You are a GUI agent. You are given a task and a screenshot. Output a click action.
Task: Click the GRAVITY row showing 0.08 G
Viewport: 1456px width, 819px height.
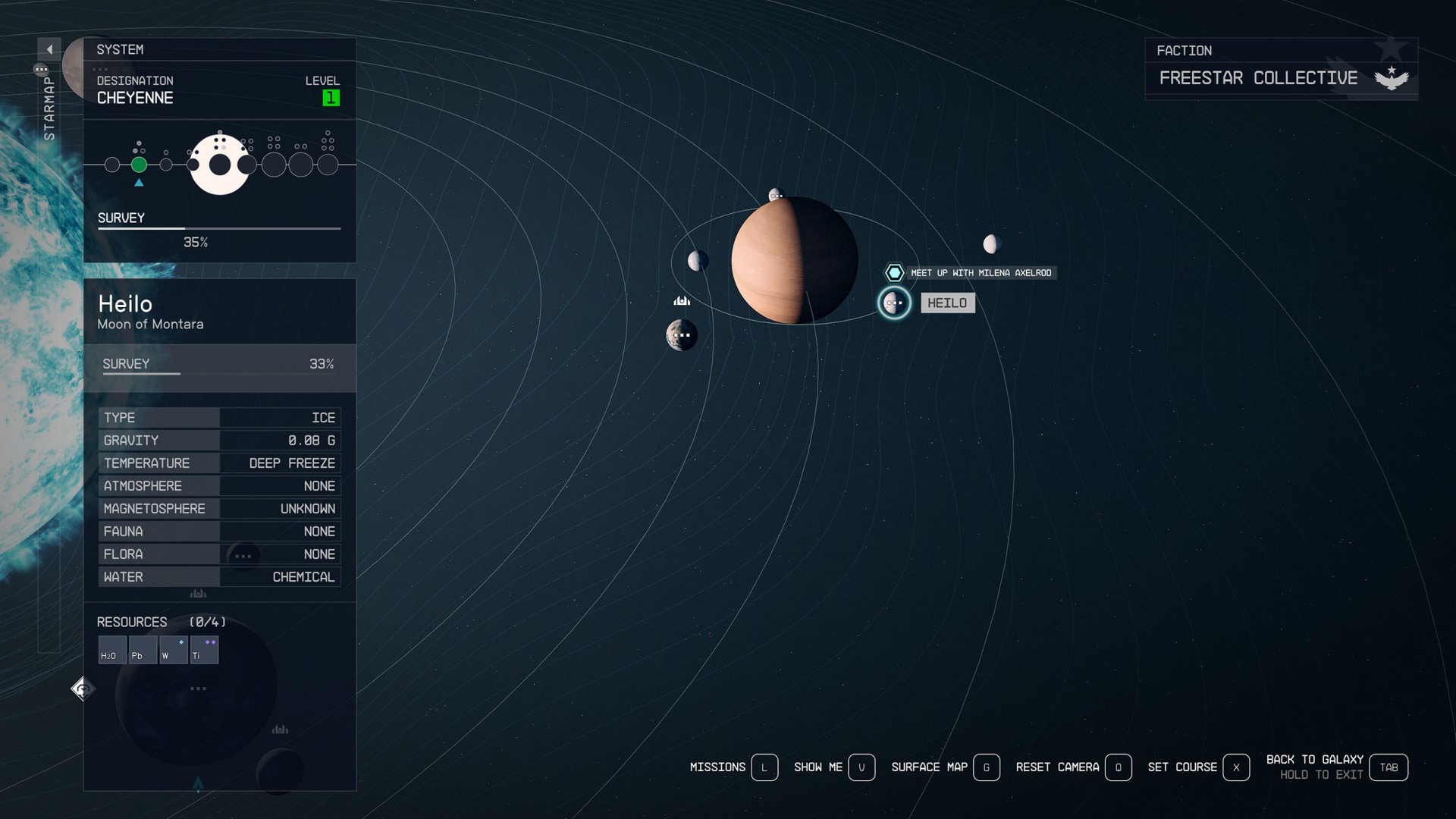point(219,441)
